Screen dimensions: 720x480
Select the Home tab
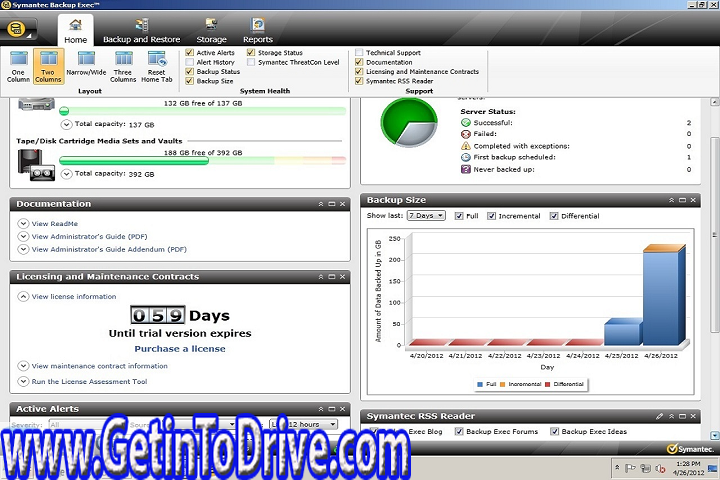click(x=76, y=31)
